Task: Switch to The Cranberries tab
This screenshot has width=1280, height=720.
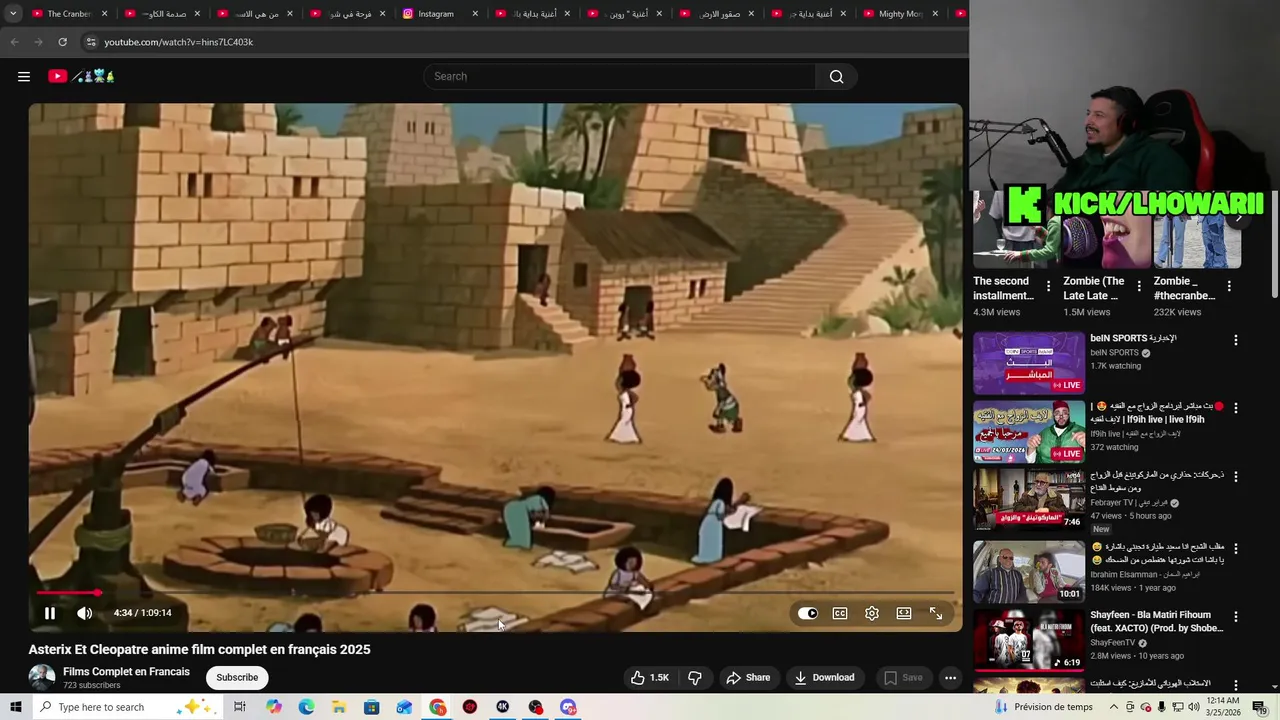Action: pyautogui.click(x=69, y=14)
